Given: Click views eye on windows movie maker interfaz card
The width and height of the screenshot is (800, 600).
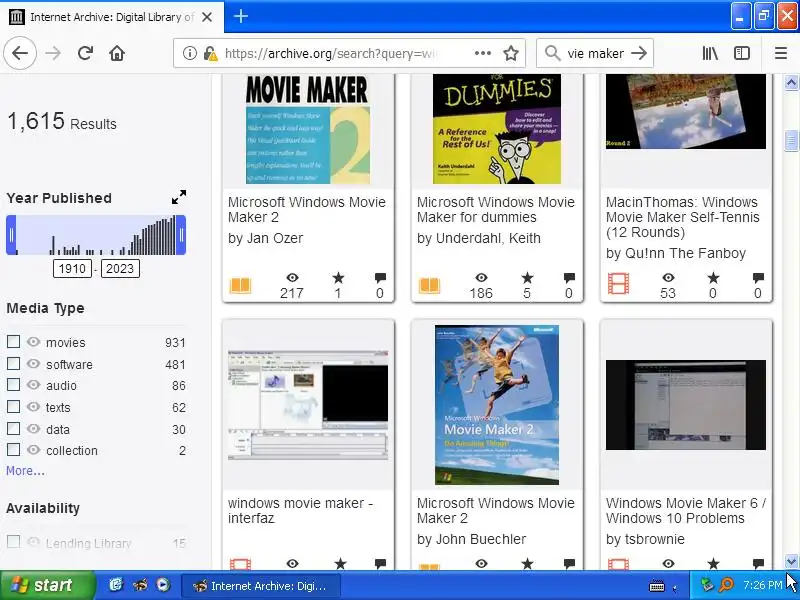Looking at the screenshot, I should 292,563.
